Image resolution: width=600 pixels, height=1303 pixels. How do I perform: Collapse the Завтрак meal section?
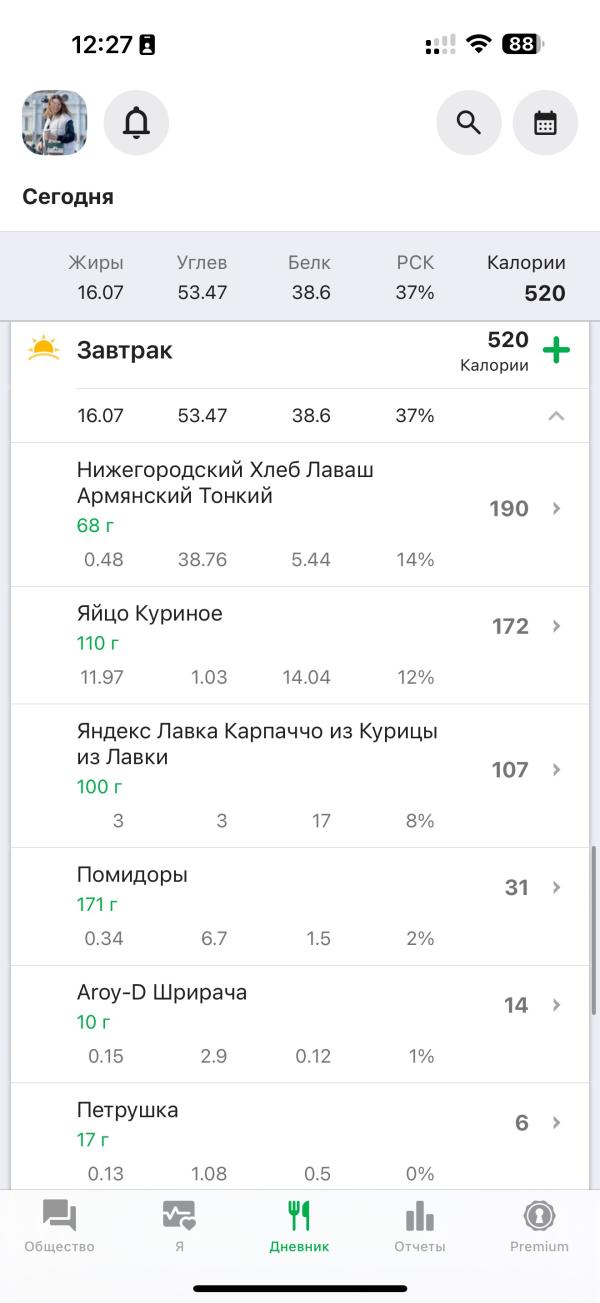click(556, 416)
